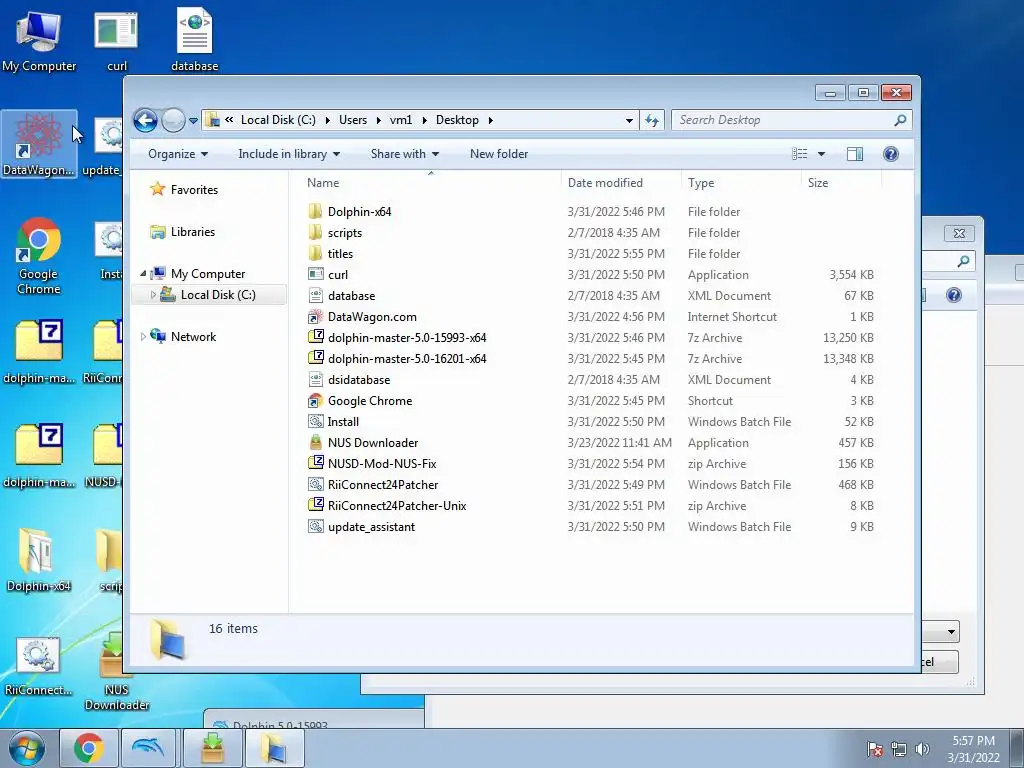Open the Organize menu
Viewport: 1024px width, 768px height.
(178, 154)
